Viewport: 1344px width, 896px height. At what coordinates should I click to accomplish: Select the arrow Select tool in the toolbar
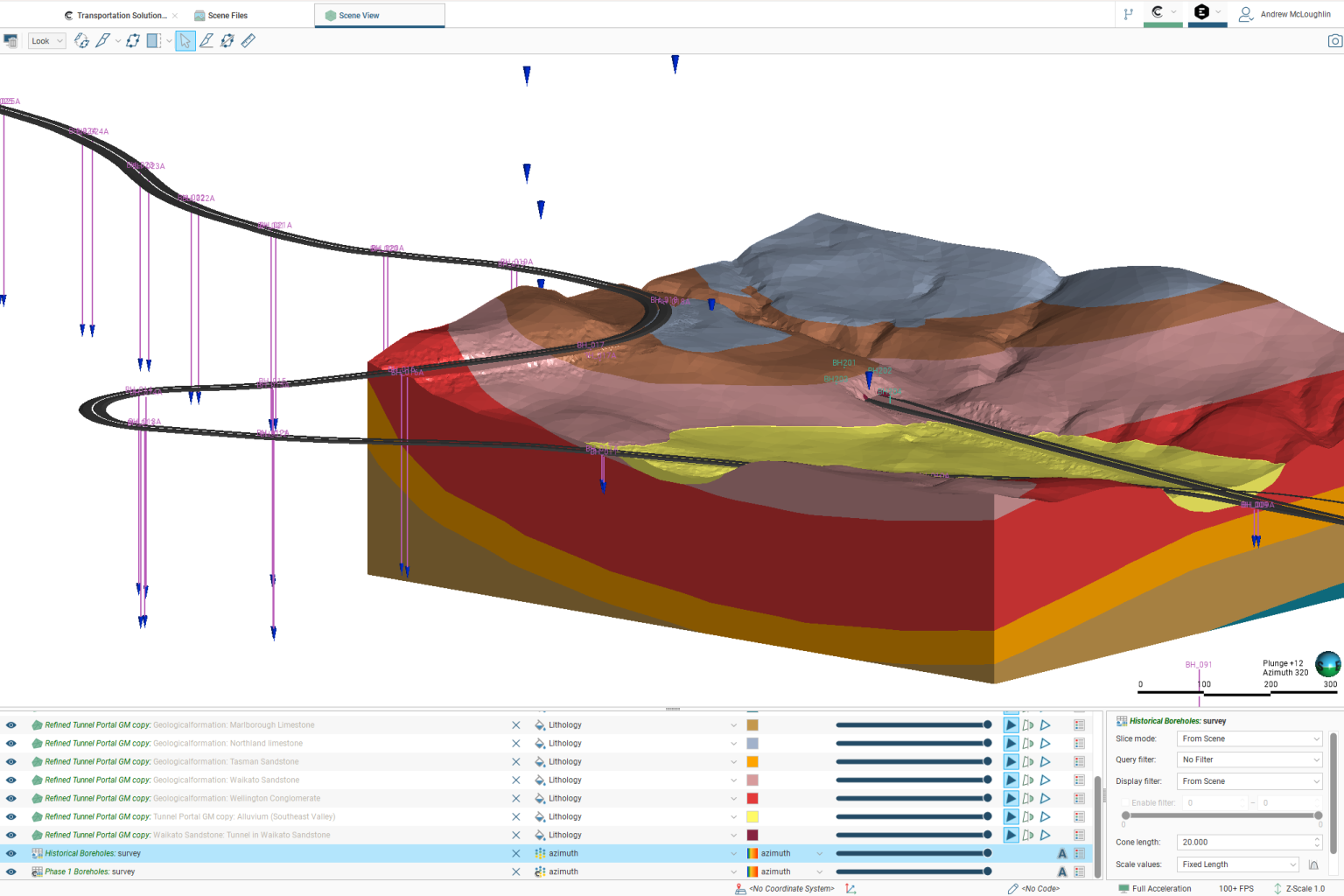click(x=185, y=40)
